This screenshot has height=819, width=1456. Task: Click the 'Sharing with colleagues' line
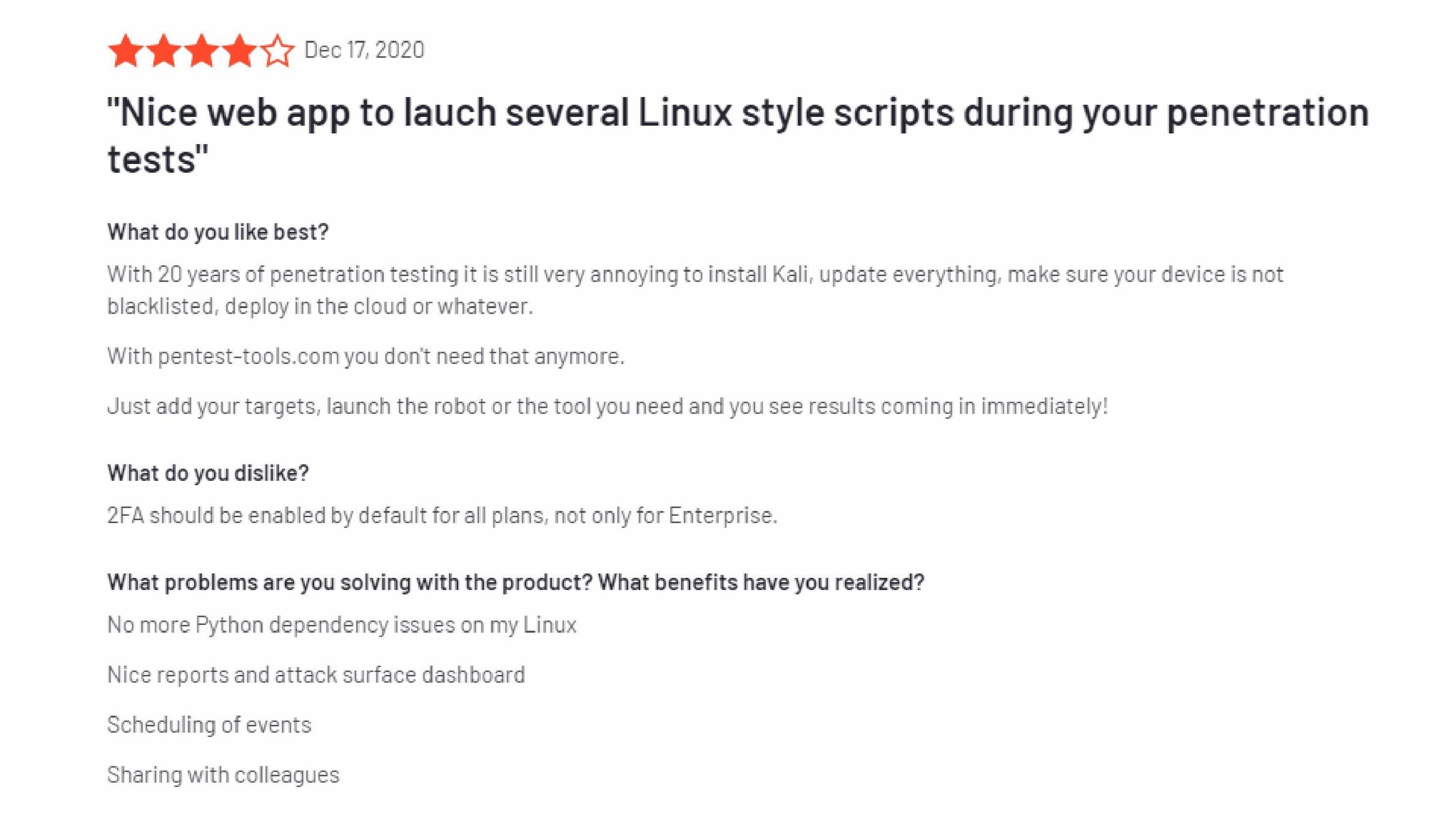(x=223, y=775)
